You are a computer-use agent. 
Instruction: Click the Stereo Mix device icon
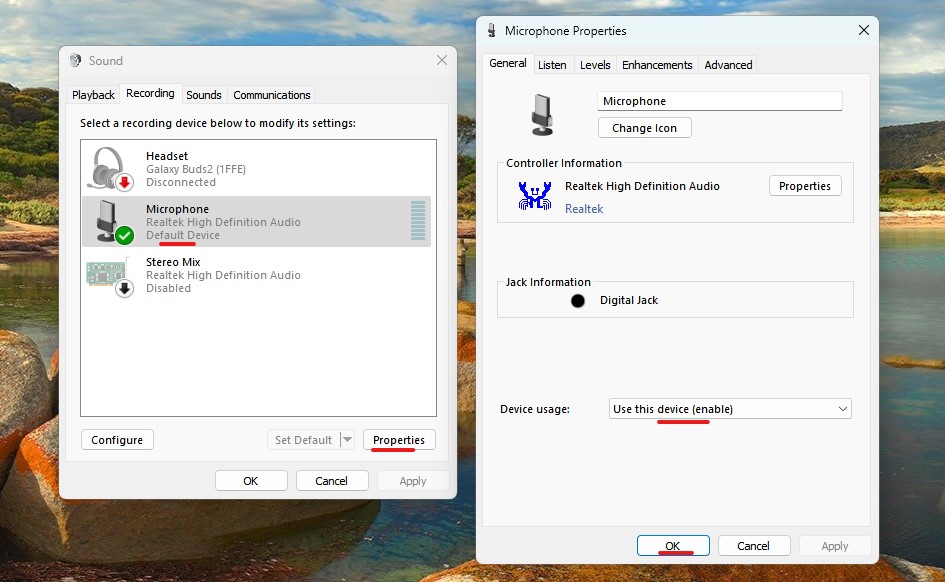pos(107,274)
